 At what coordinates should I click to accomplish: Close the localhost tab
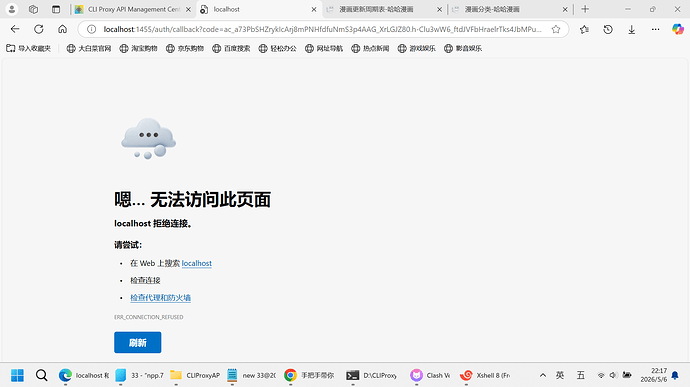(x=314, y=9)
